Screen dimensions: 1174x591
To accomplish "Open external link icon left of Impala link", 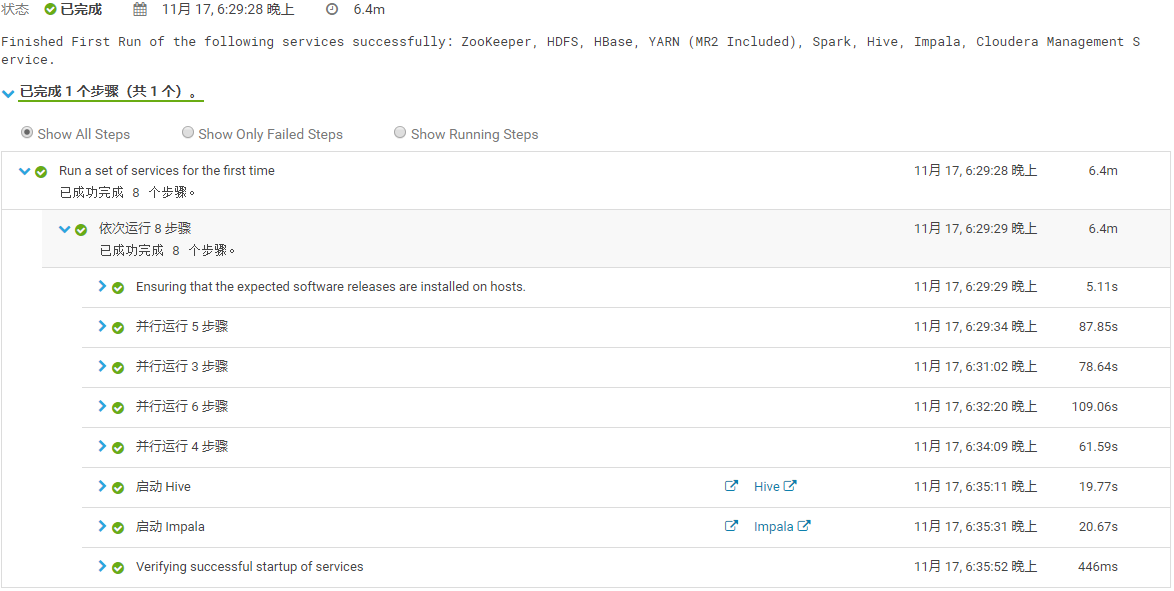I will pyautogui.click(x=732, y=526).
